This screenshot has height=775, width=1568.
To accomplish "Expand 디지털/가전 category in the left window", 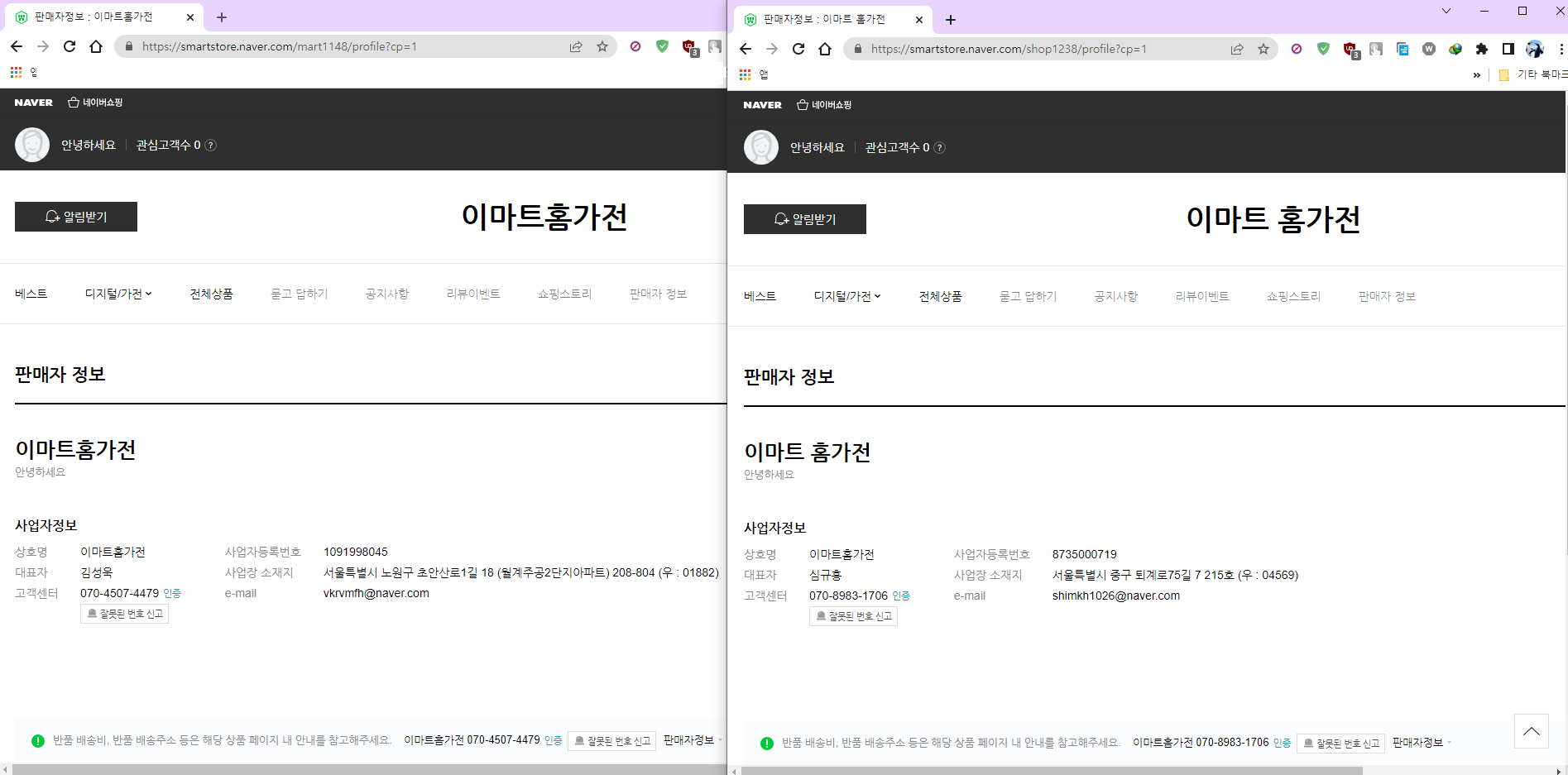I will 118,294.
